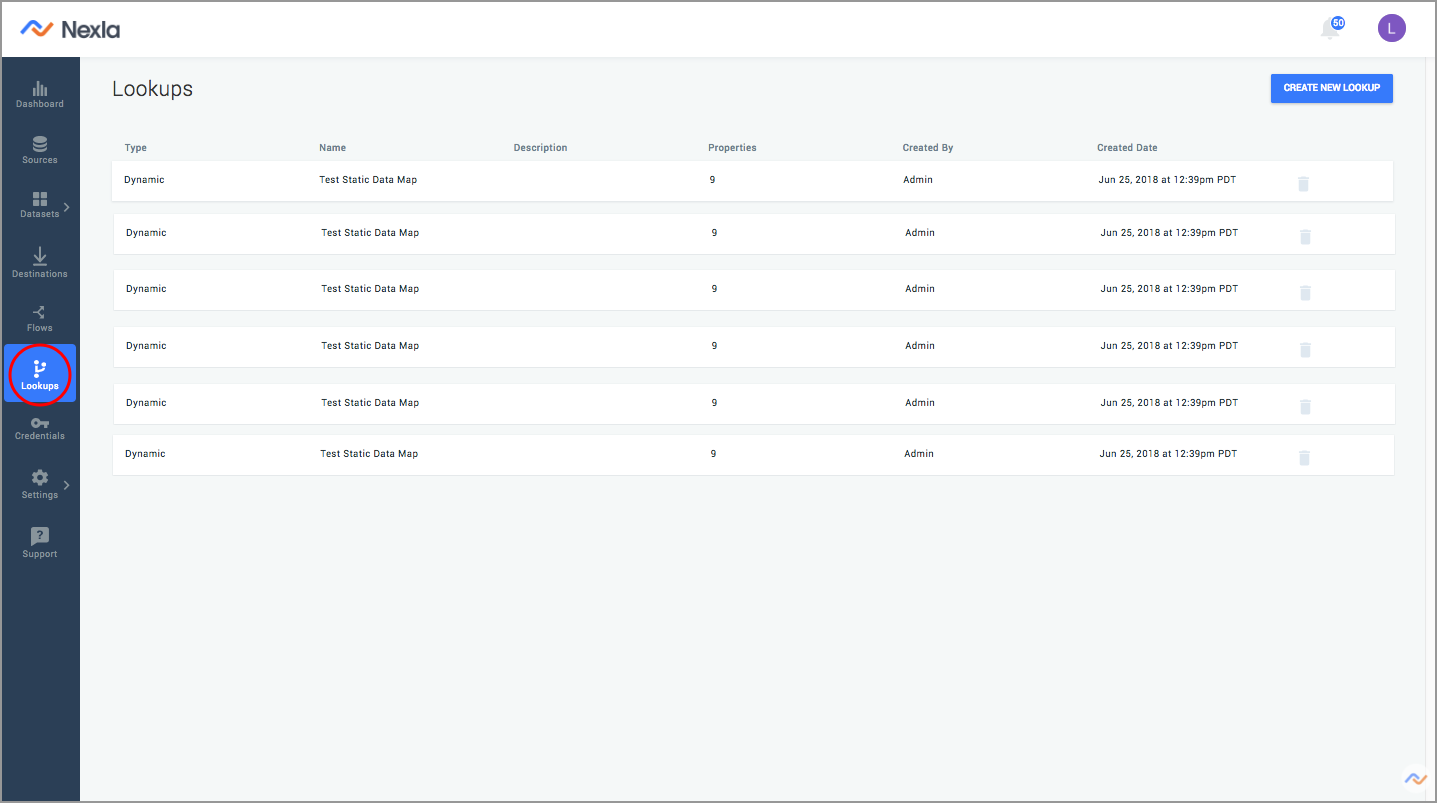
Task: Open the user avatar labeled L
Action: [1391, 28]
